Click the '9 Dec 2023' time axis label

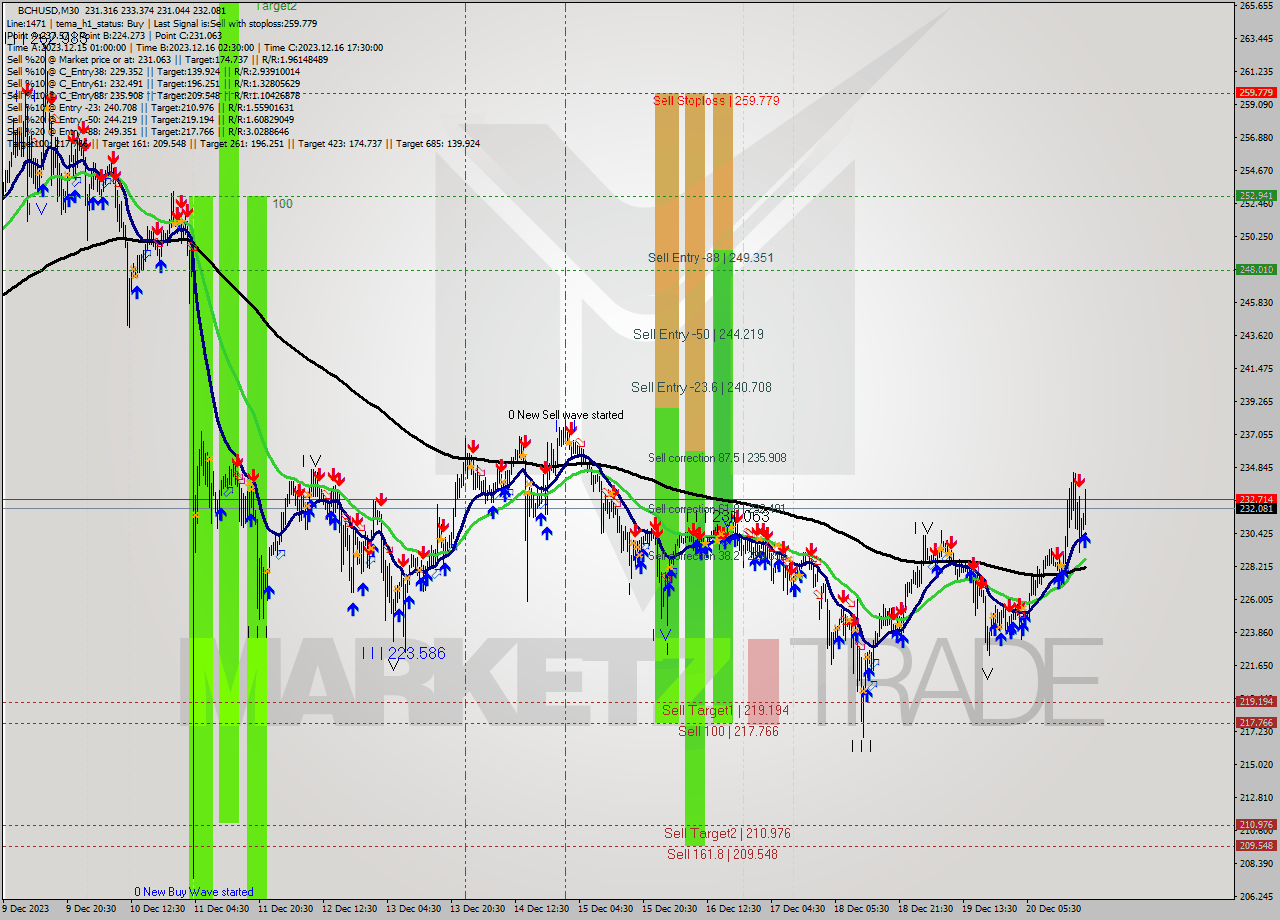pos(27,909)
